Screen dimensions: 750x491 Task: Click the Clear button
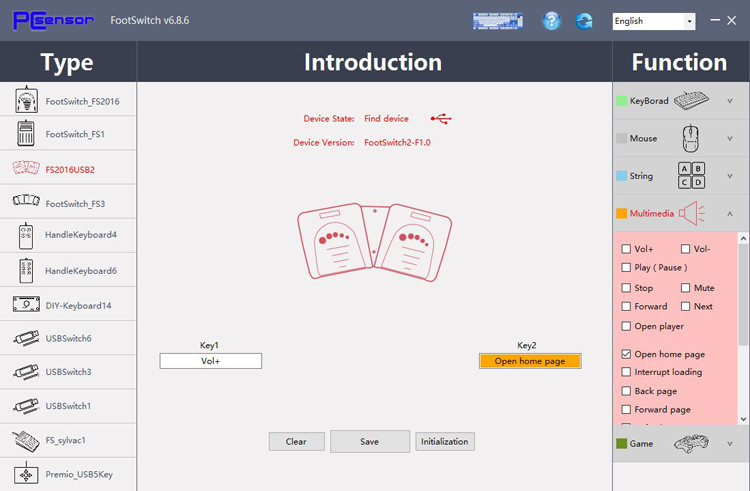pos(297,441)
